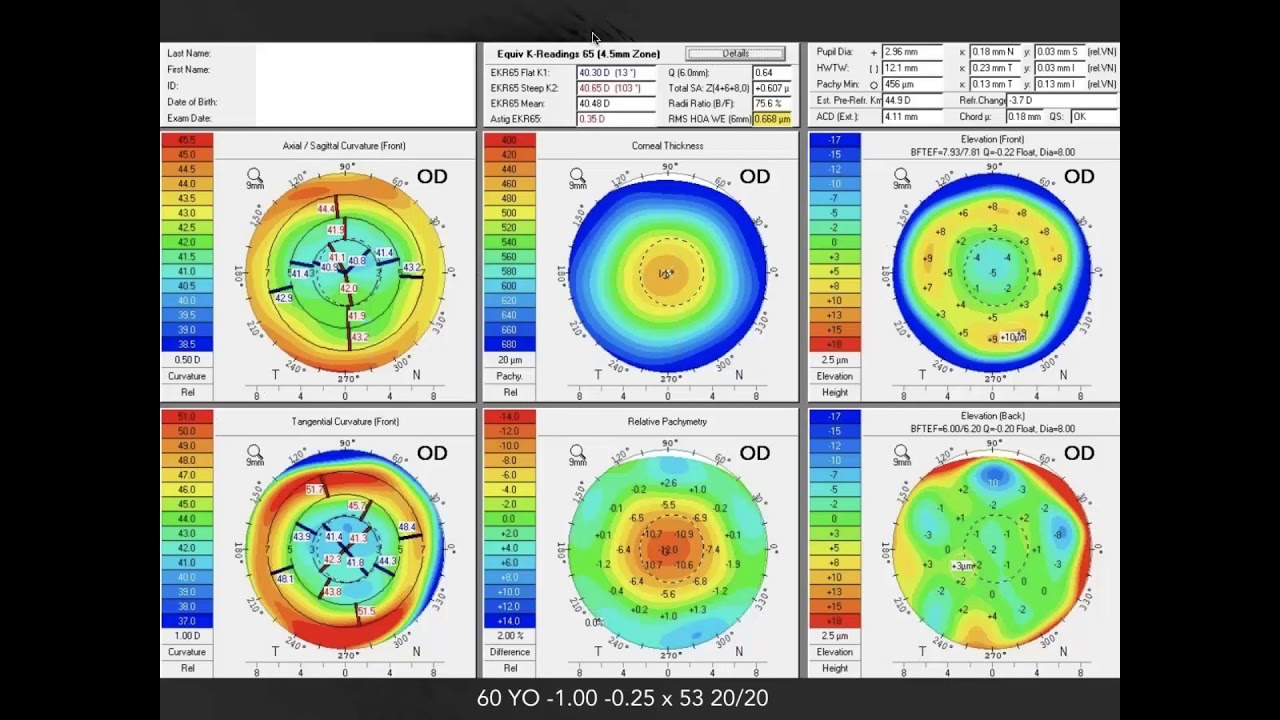Click the Last Name label
This screenshot has width=1280, height=720.
point(189,53)
